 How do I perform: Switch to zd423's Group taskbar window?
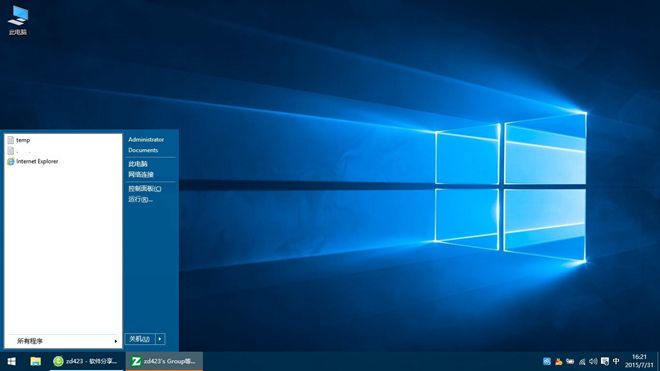tap(164, 361)
